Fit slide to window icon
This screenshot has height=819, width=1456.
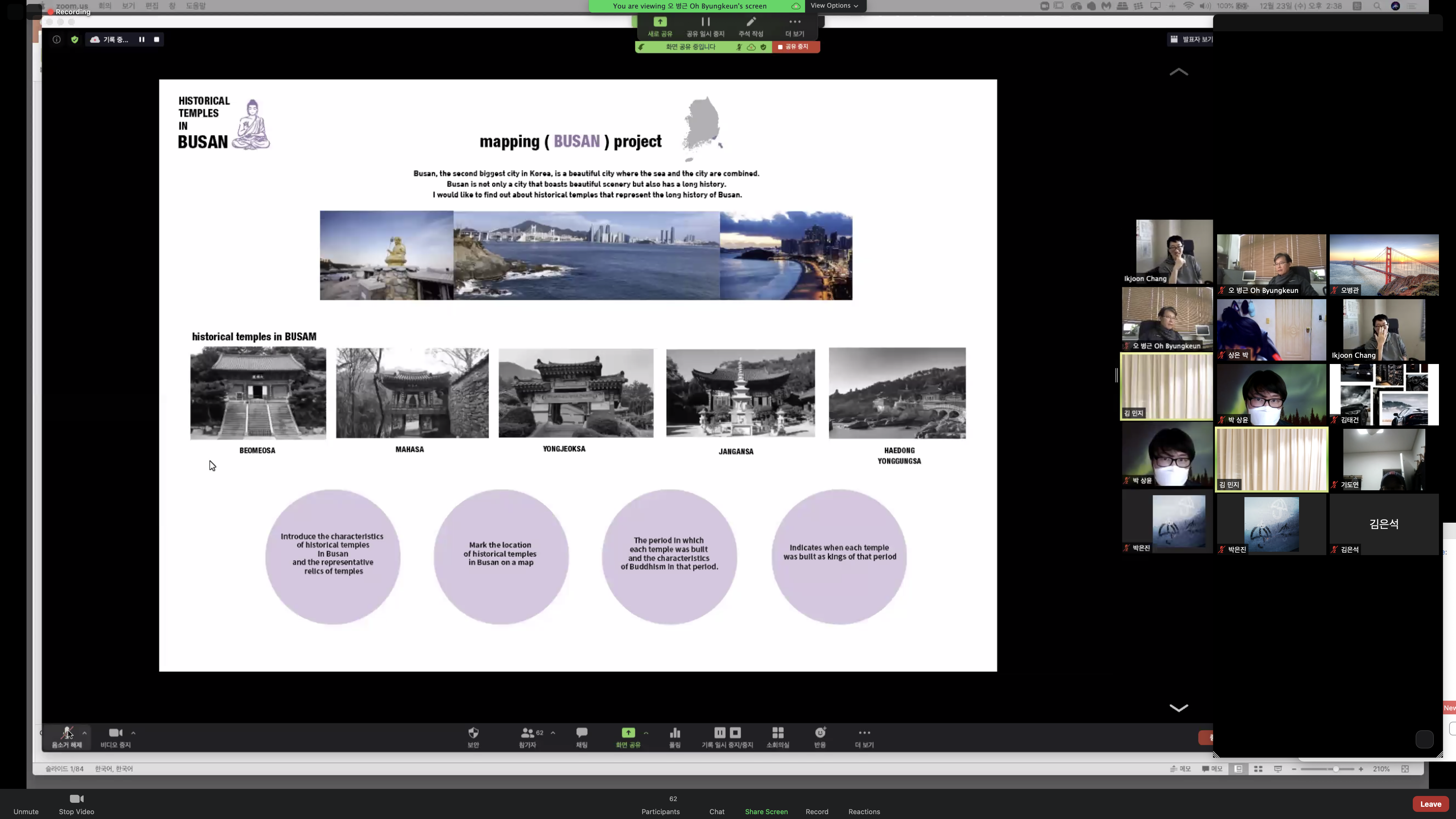coord(1405,769)
